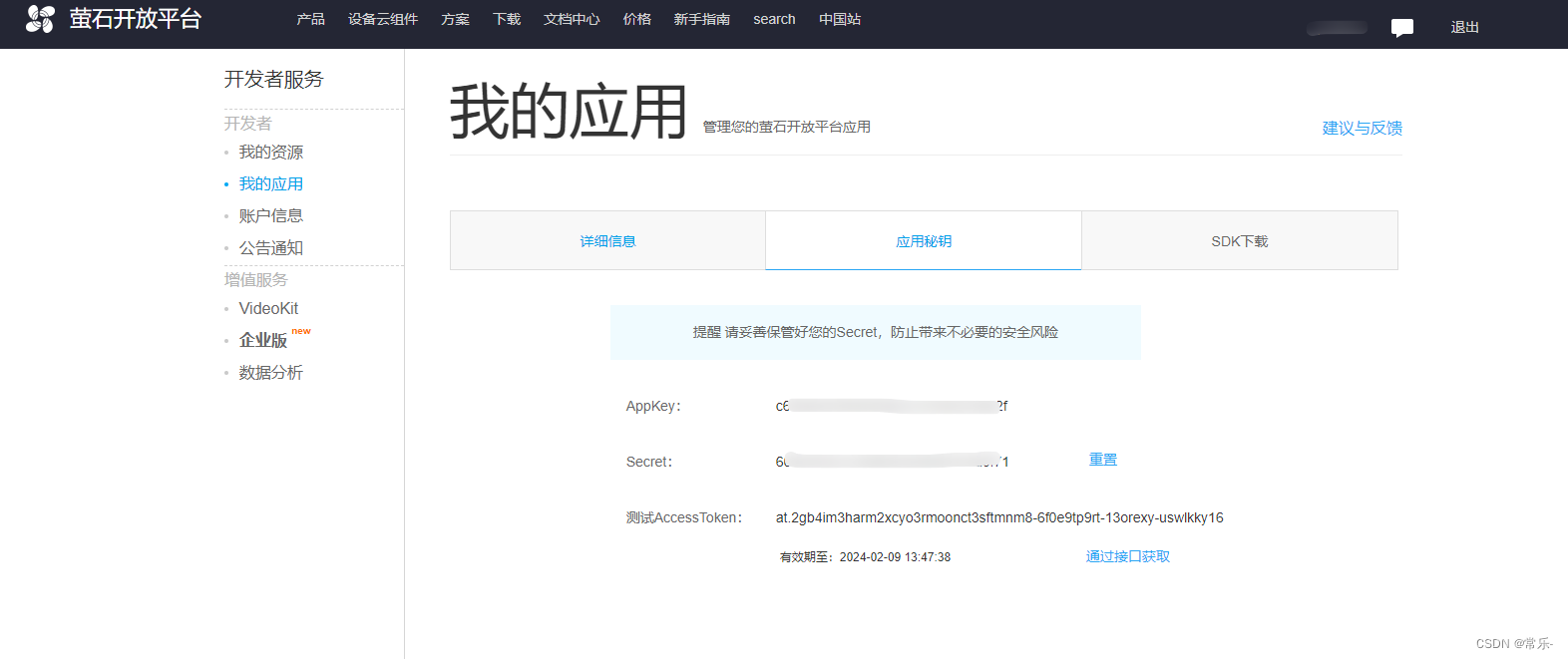The width and height of the screenshot is (1568, 659).
Task: Go to 下载 in the top navigation
Action: pos(507,19)
